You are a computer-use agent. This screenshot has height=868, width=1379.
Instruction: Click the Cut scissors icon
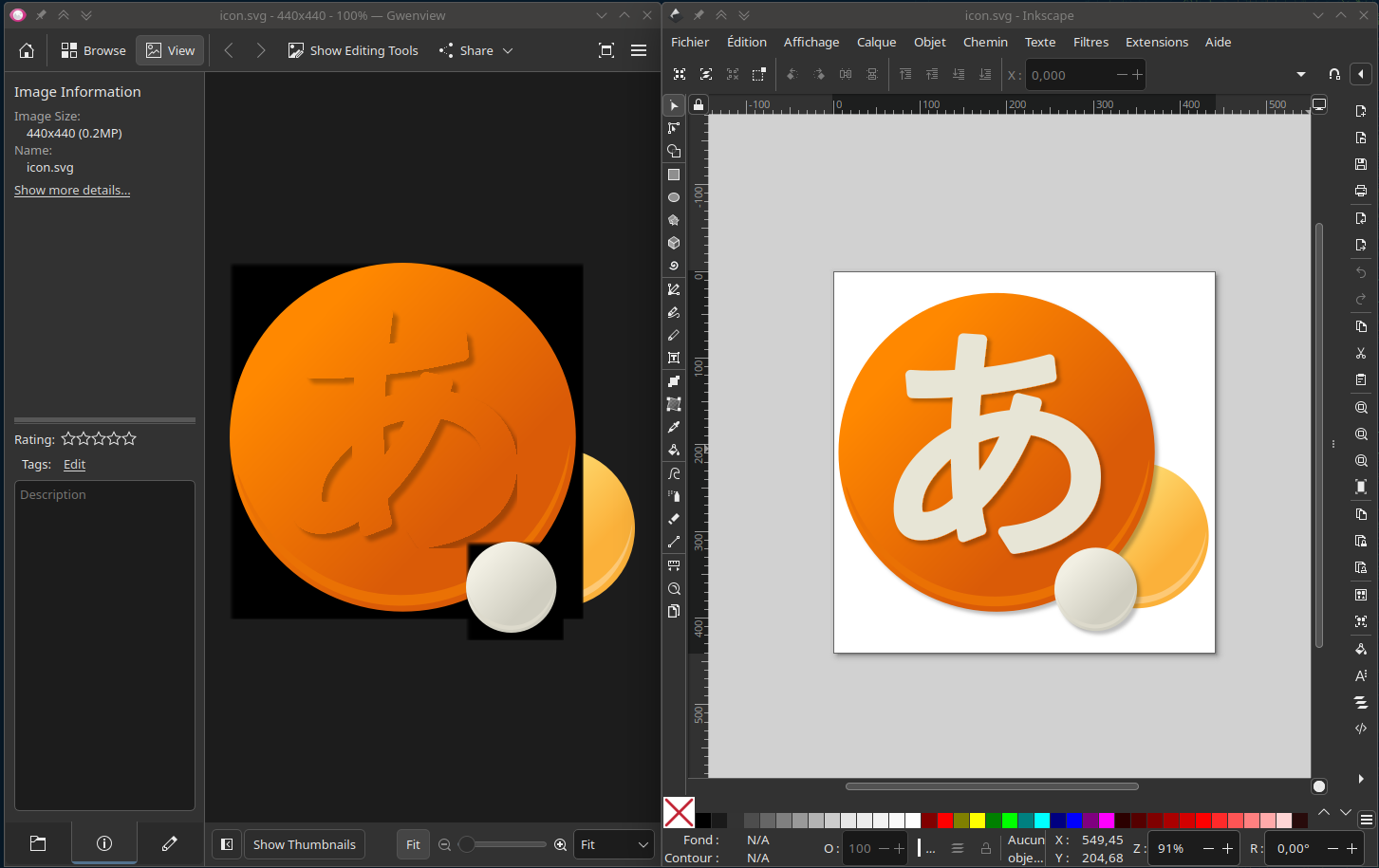click(x=1361, y=353)
